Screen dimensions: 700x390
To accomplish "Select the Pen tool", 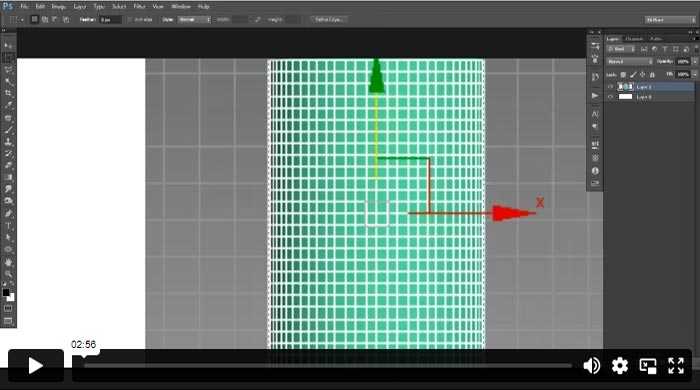I will click(8, 213).
